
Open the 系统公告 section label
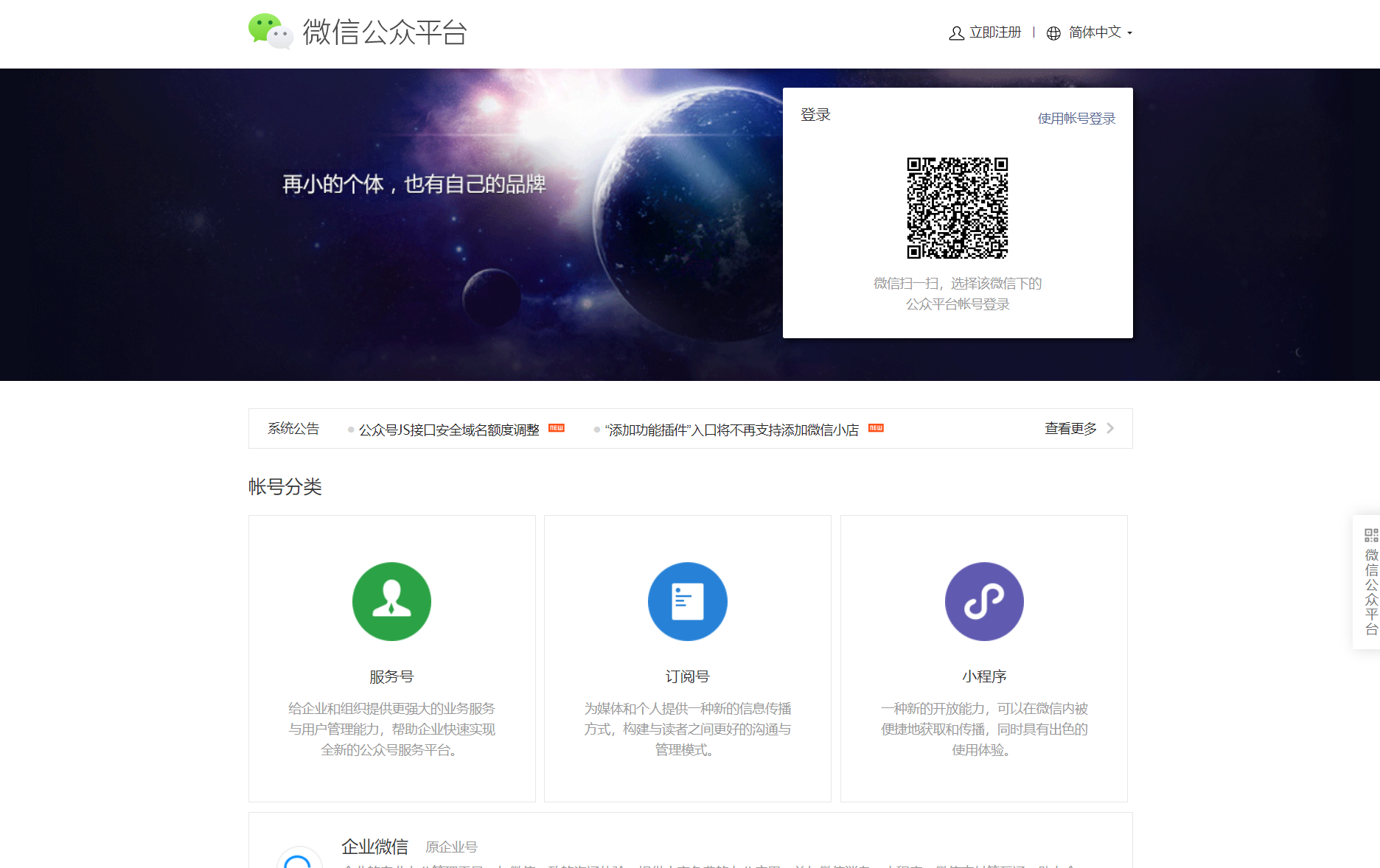pyautogui.click(x=293, y=427)
